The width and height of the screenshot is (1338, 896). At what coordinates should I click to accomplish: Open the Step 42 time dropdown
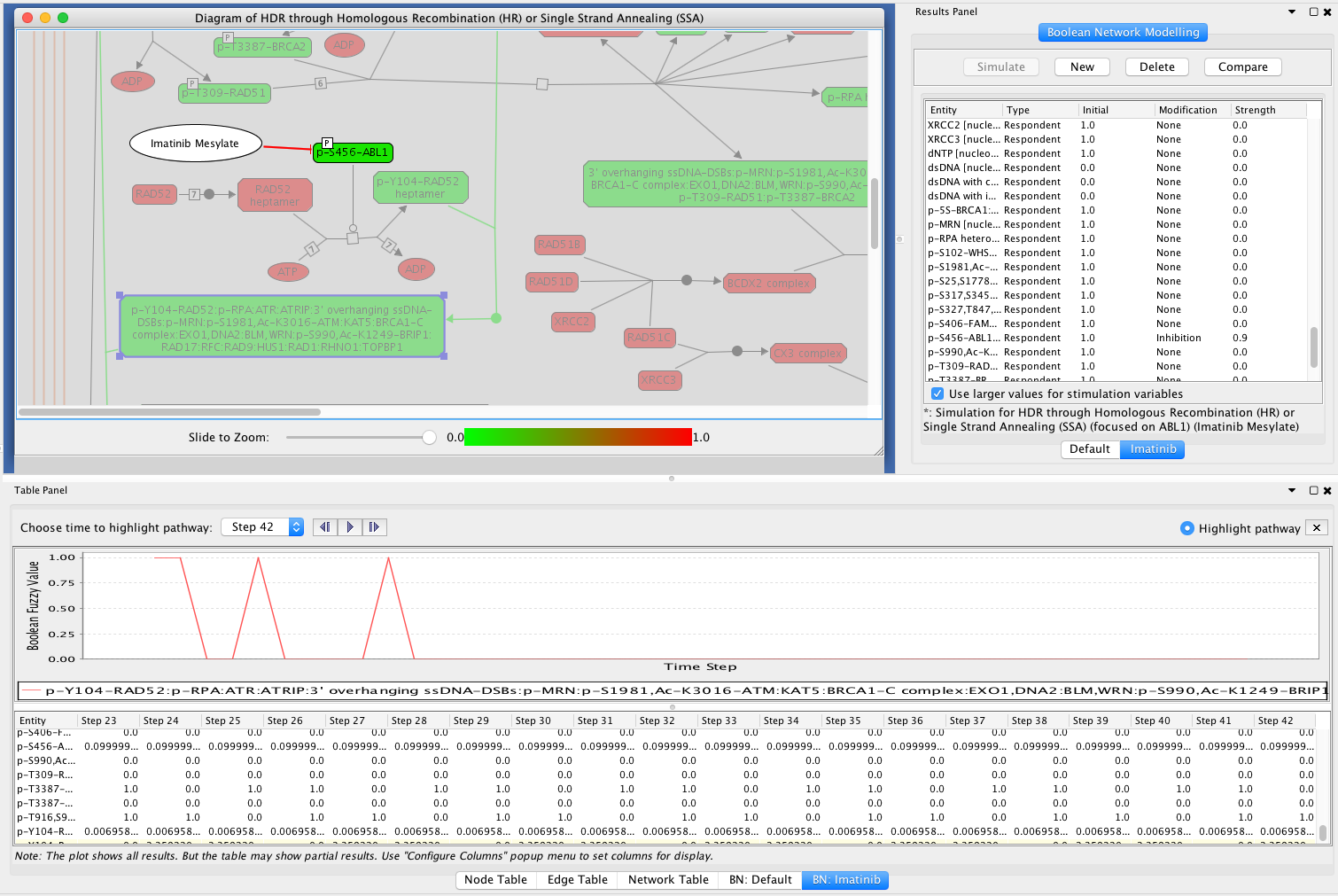[x=262, y=527]
